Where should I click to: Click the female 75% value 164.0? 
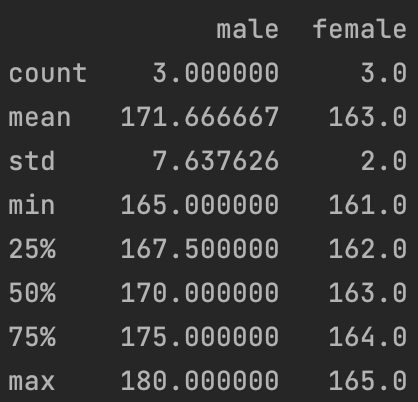pos(368,337)
